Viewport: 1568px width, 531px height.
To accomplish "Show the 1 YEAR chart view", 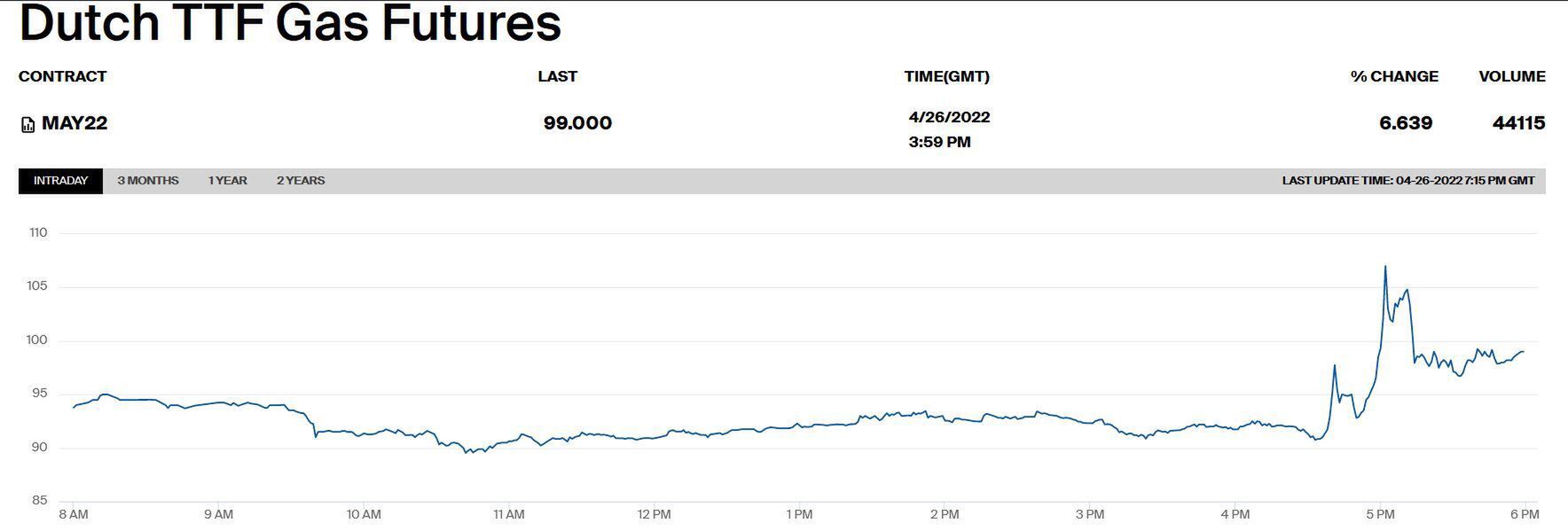I will pos(228,181).
